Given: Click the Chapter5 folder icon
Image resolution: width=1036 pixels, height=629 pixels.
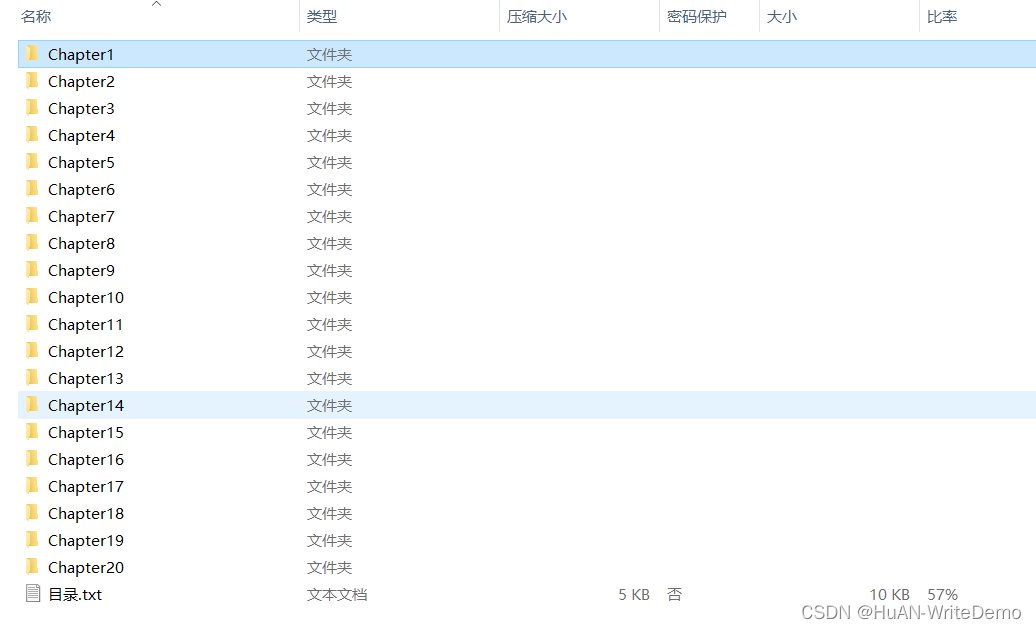Looking at the screenshot, I should coord(32,162).
